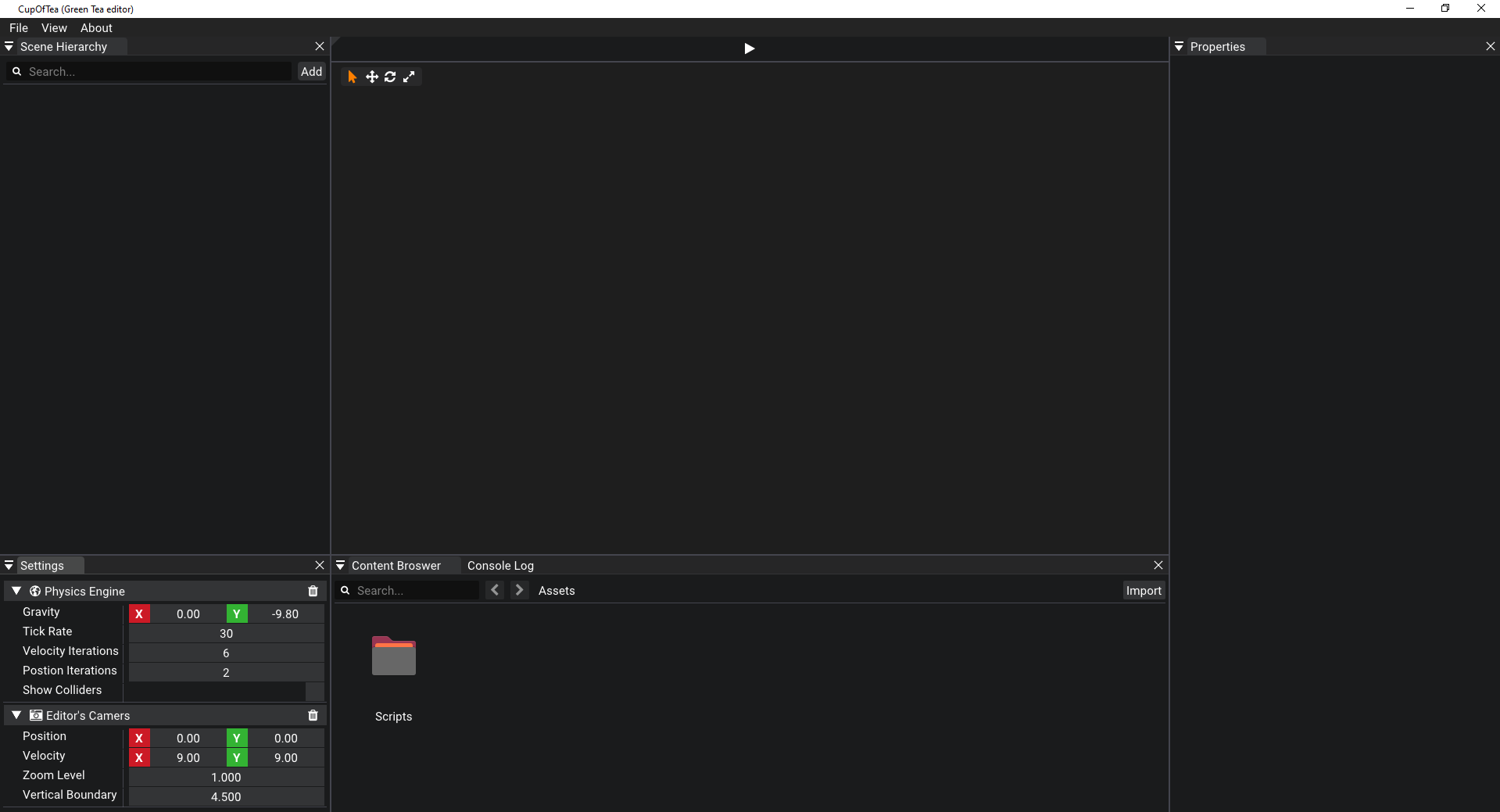The width and height of the screenshot is (1500, 812).
Task: Close the Content Browser panel
Action: pos(1158,565)
